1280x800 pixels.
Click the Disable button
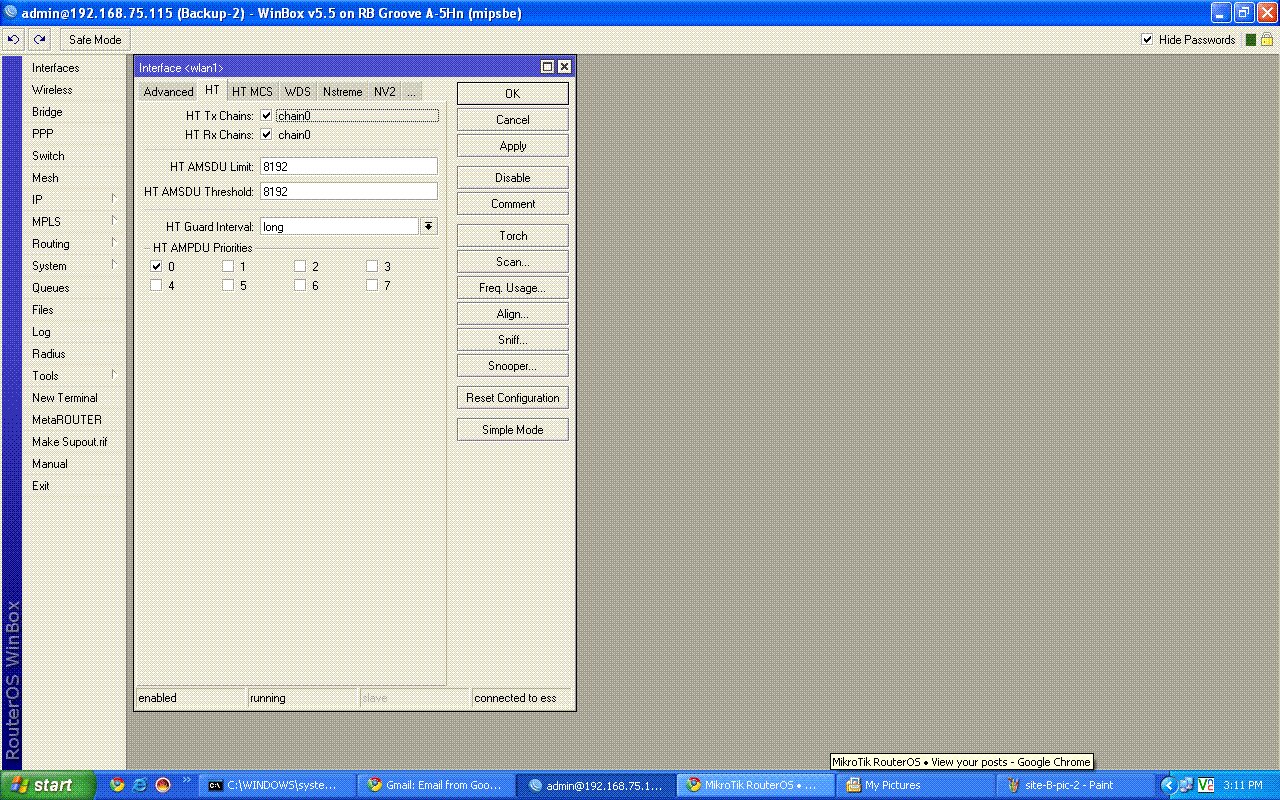pyautogui.click(x=513, y=178)
